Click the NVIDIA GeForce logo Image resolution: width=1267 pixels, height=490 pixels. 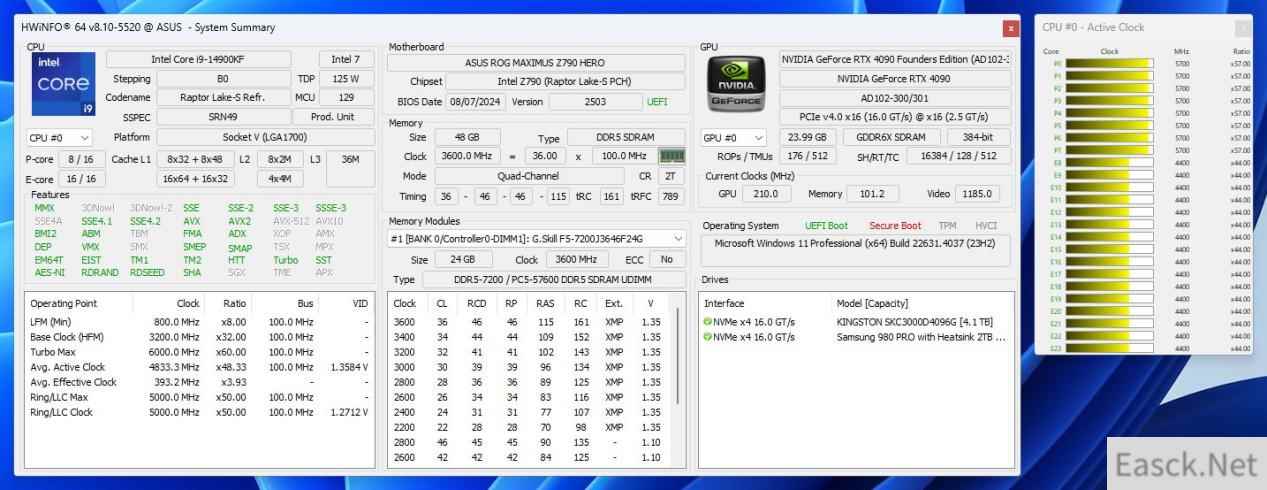pos(736,83)
